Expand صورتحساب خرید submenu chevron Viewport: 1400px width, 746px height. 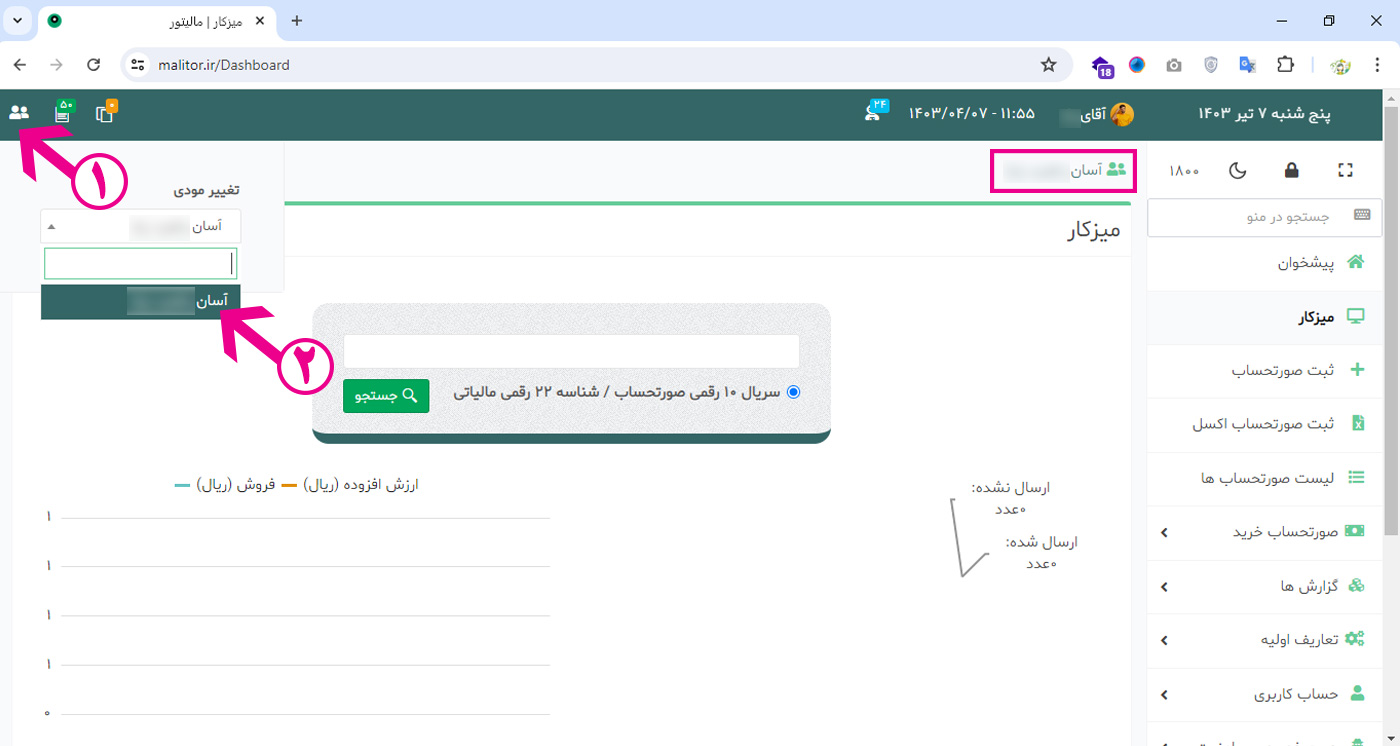click(x=1164, y=532)
